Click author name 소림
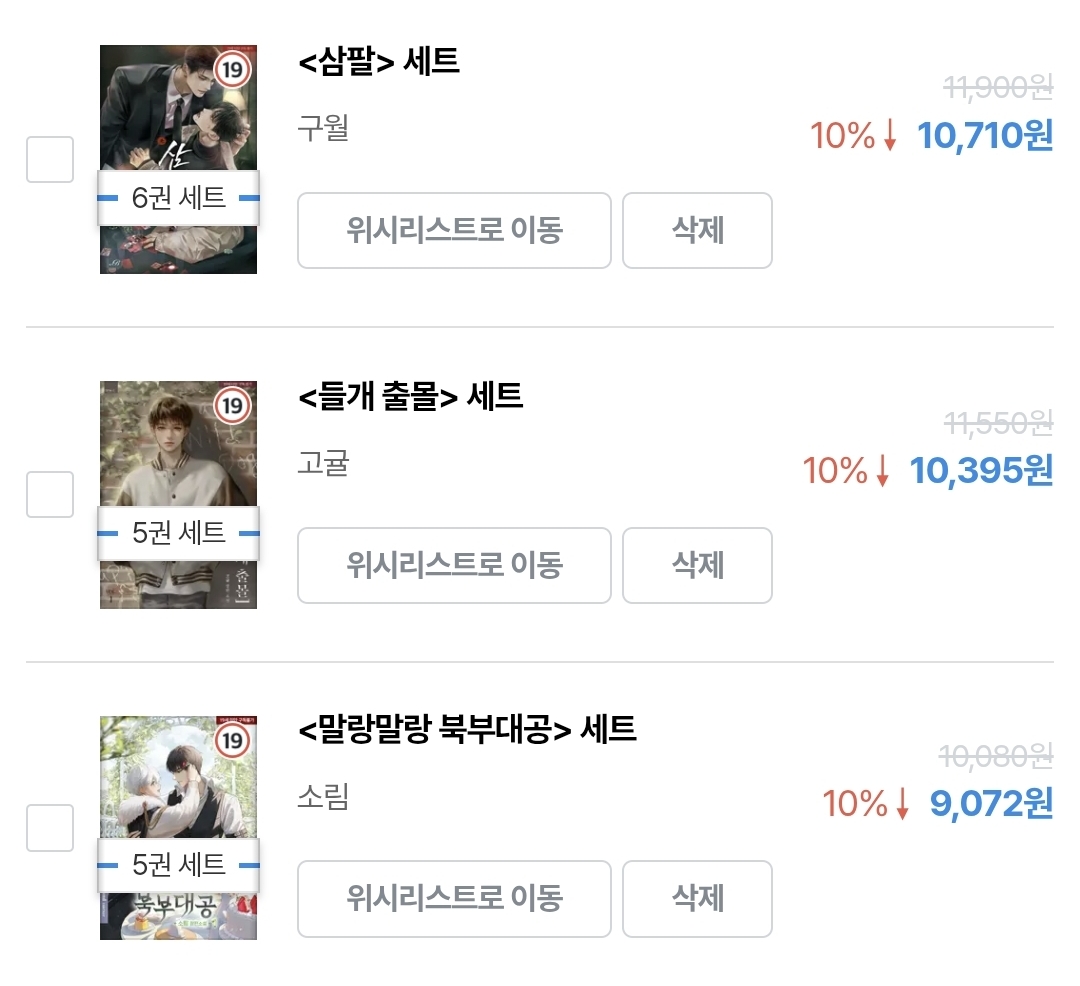Viewport: 1080px width, 986px height. (x=323, y=797)
